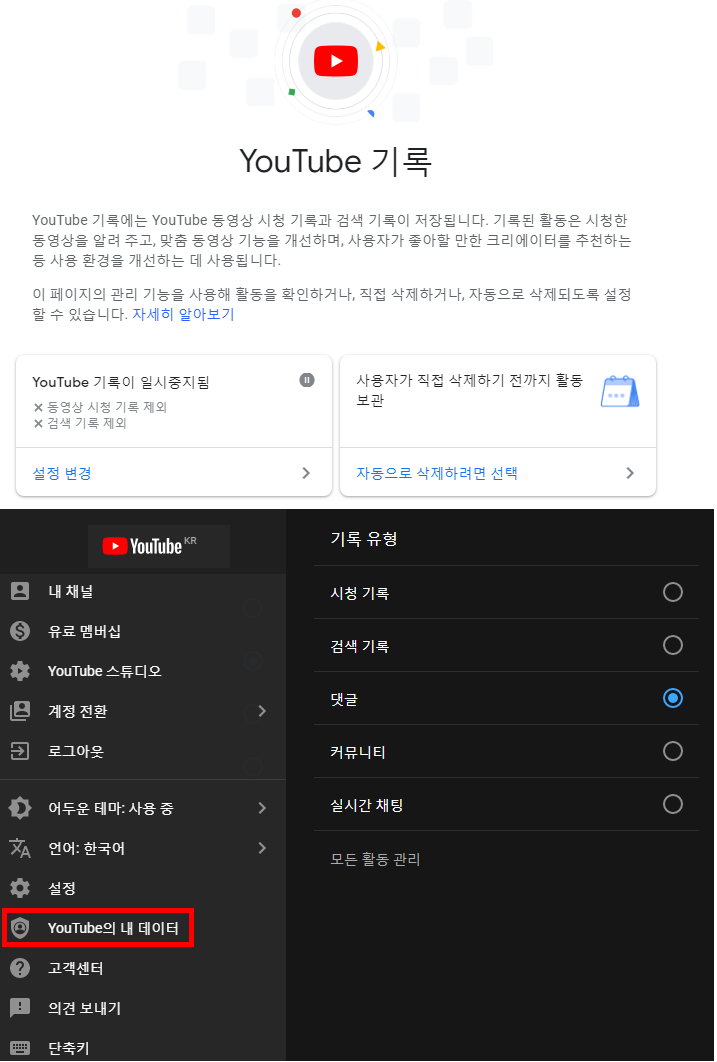This screenshot has height=1062, width=717.
Task: Click the 검색 기록 제외 text
Action: 87,423
